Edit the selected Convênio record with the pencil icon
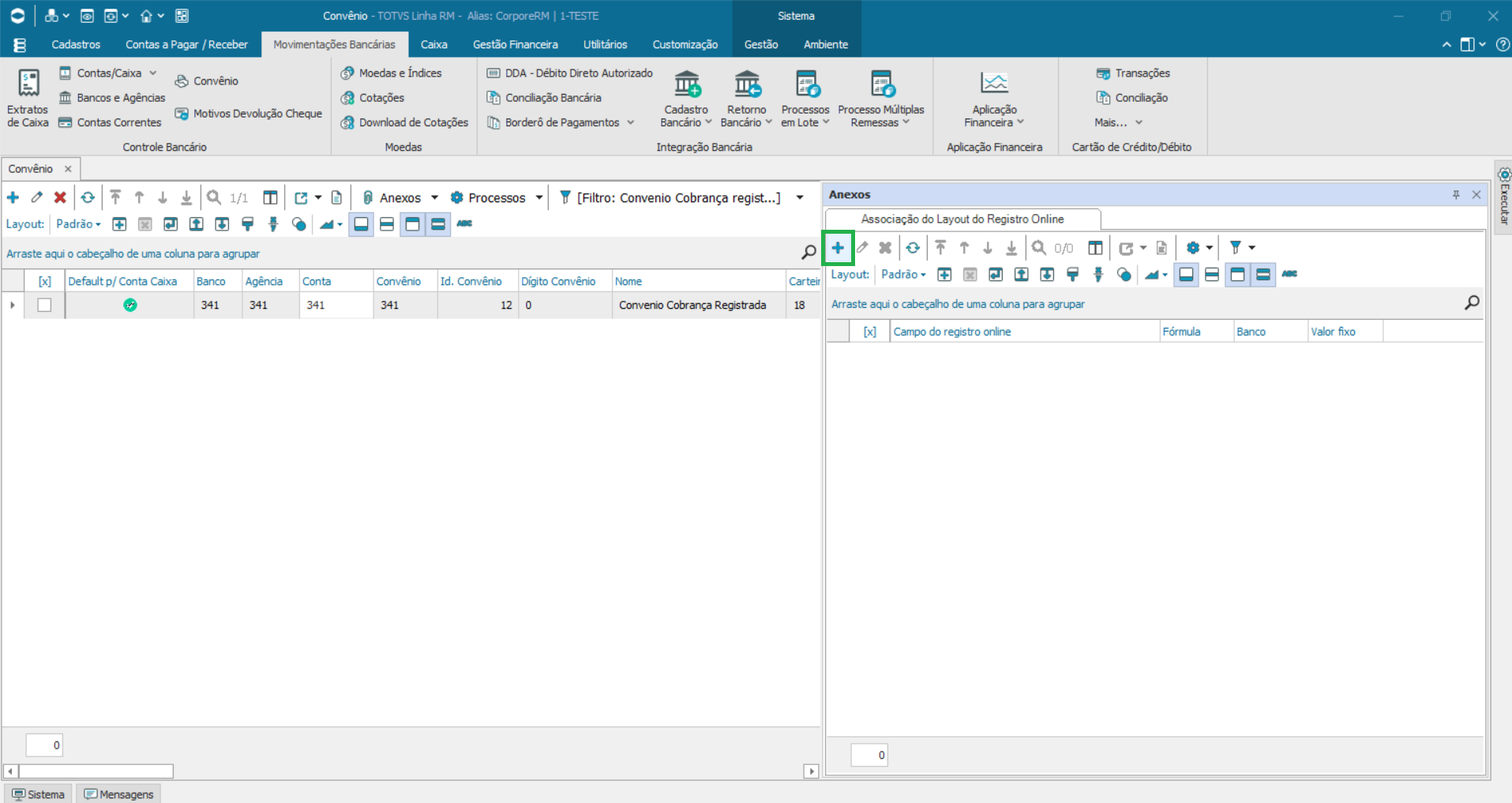 point(36,197)
